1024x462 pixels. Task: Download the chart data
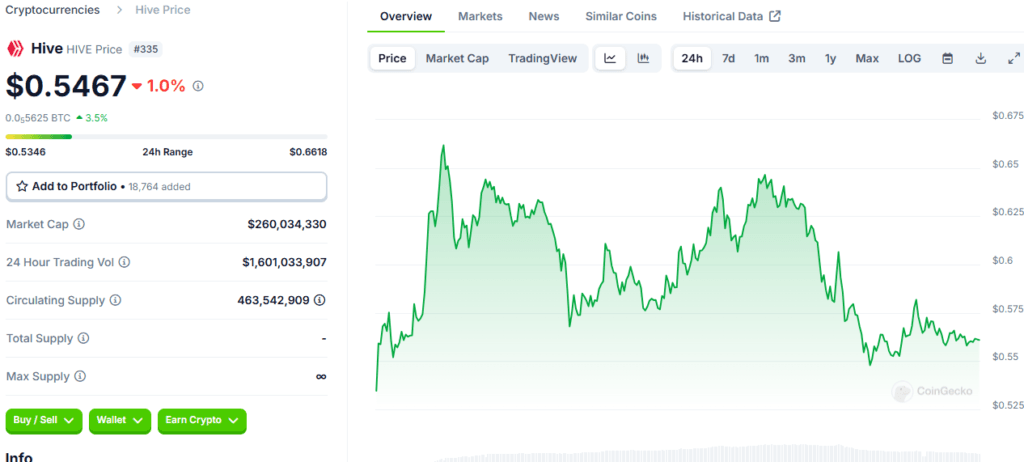click(980, 58)
